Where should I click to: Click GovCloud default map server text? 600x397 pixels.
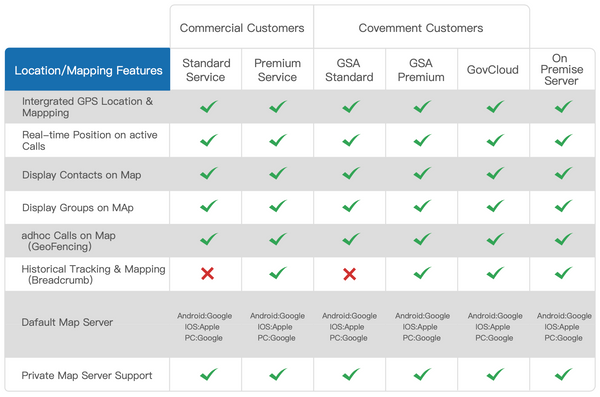point(495,327)
